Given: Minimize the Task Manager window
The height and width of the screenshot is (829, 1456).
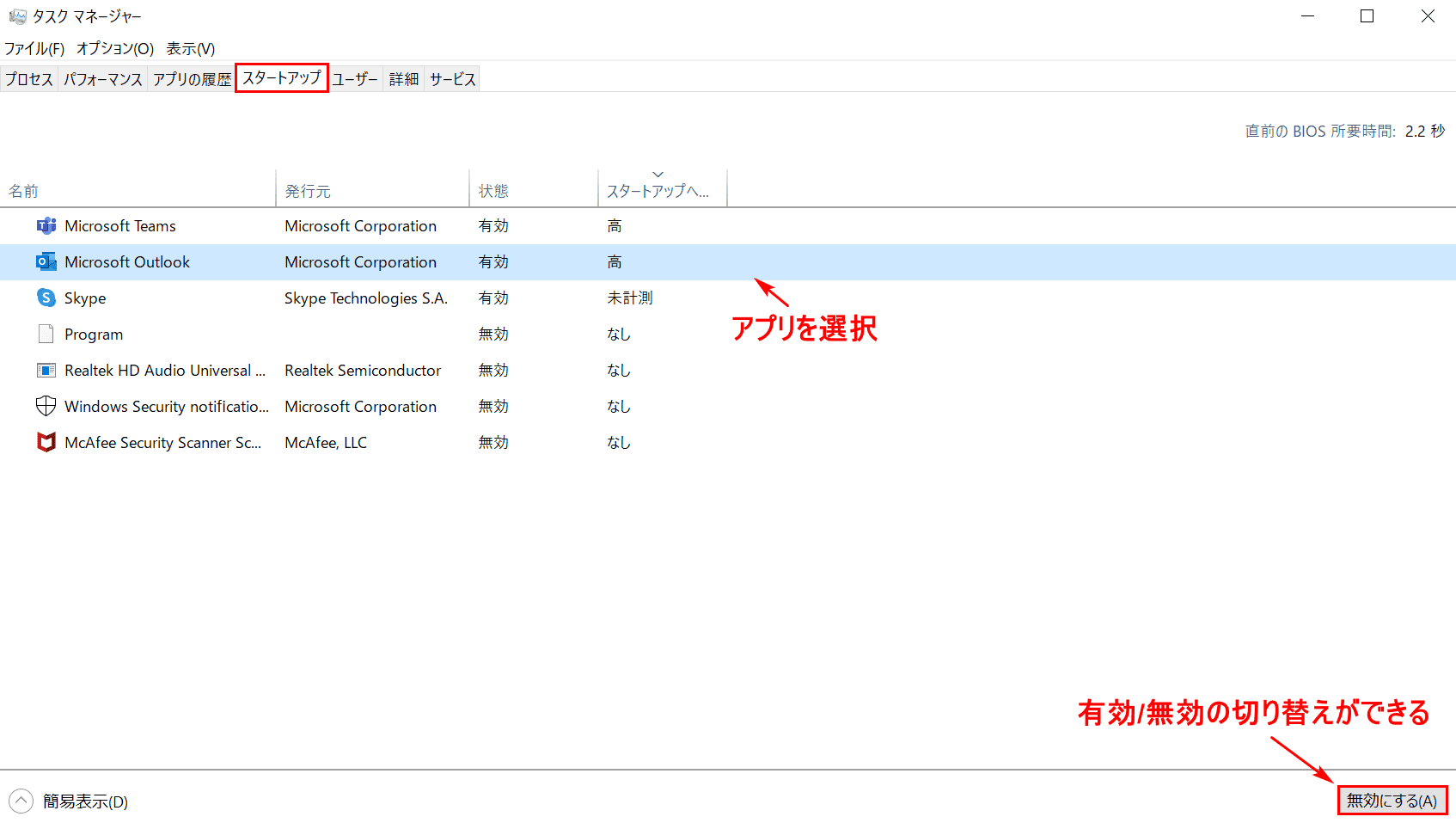Looking at the screenshot, I should coord(1308,16).
